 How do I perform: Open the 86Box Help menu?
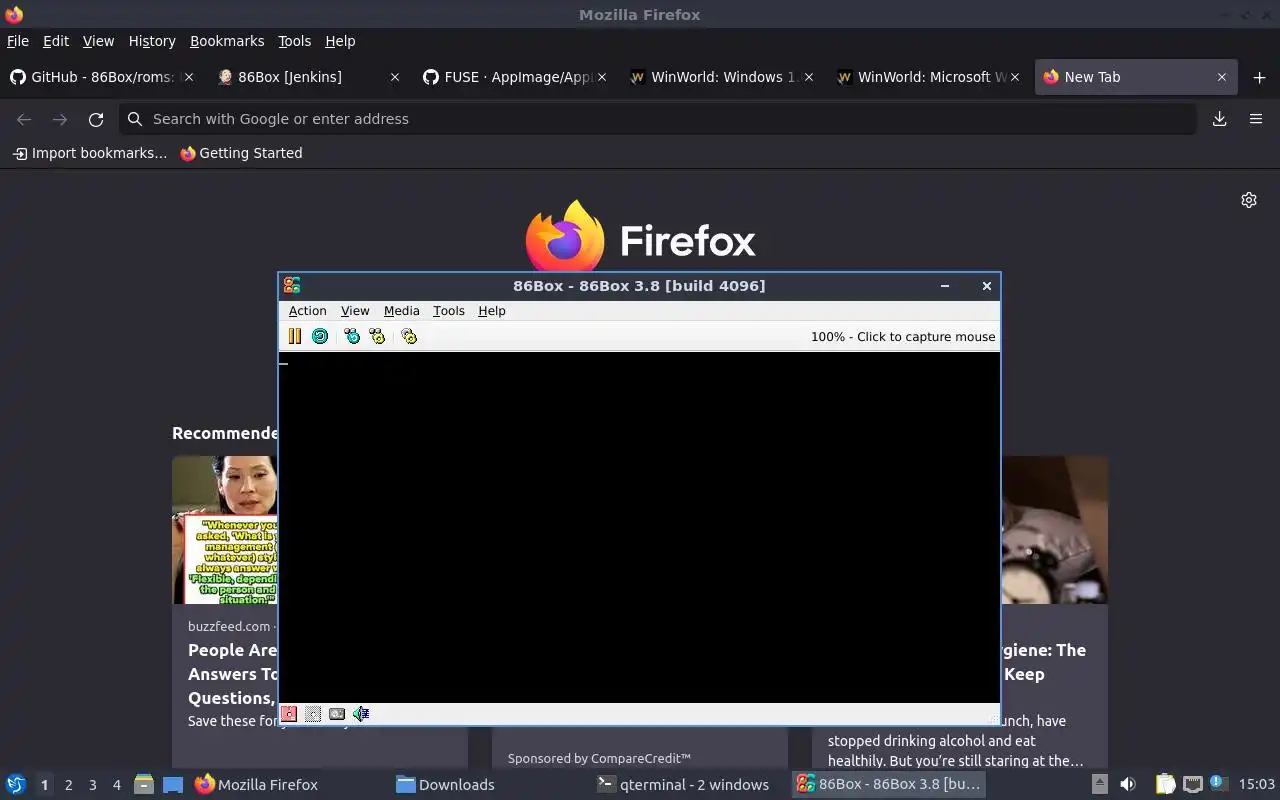click(x=492, y=311)
